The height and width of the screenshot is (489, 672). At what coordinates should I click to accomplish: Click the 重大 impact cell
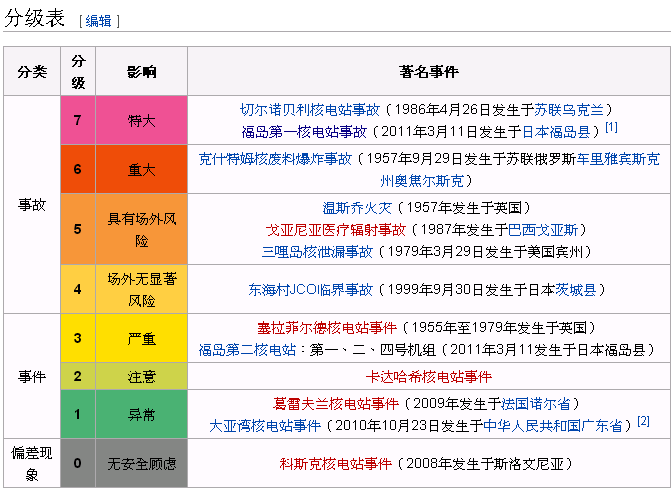[x=141, y=169]
